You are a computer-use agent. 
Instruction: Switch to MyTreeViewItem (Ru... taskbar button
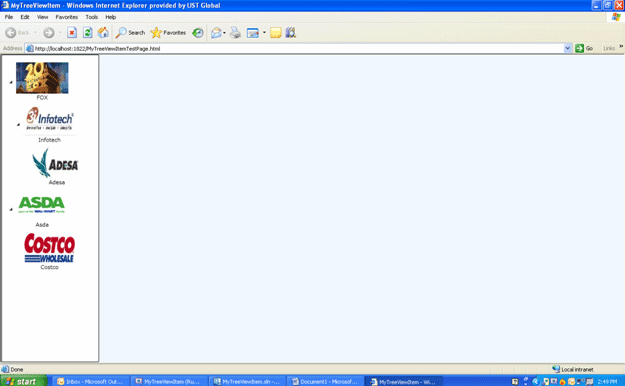pos(169,382)
